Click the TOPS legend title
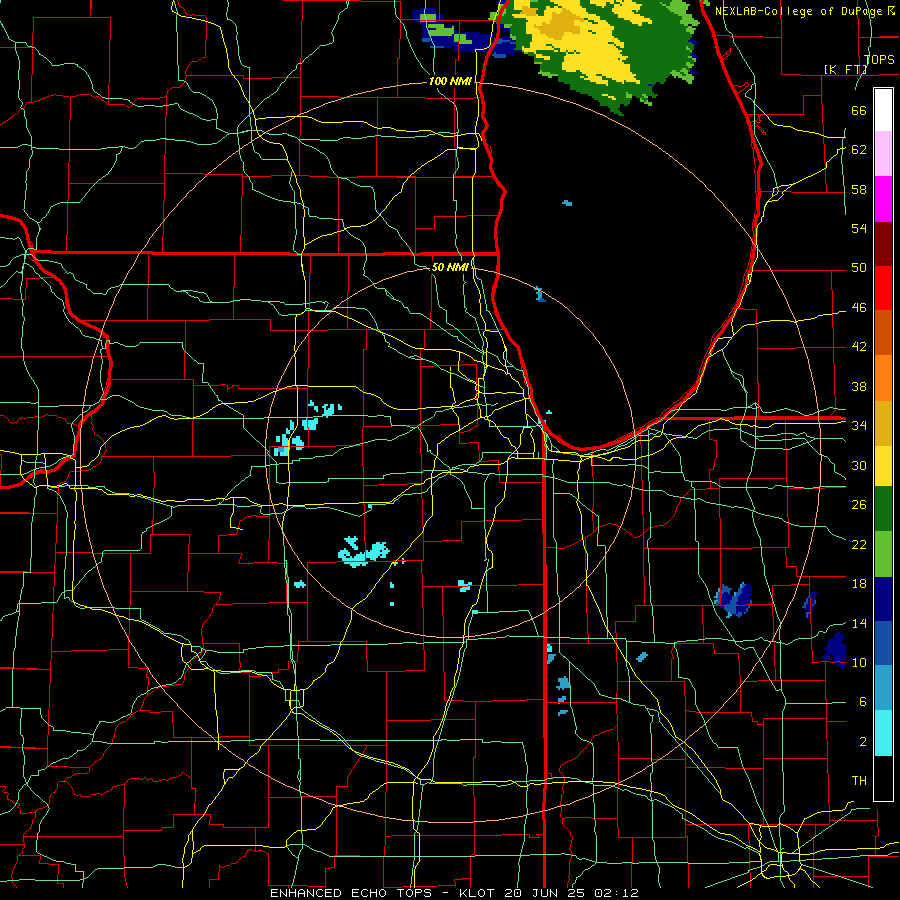Image resolution: width=900 pixels, height=900 pixels. (x=879, y=59)
